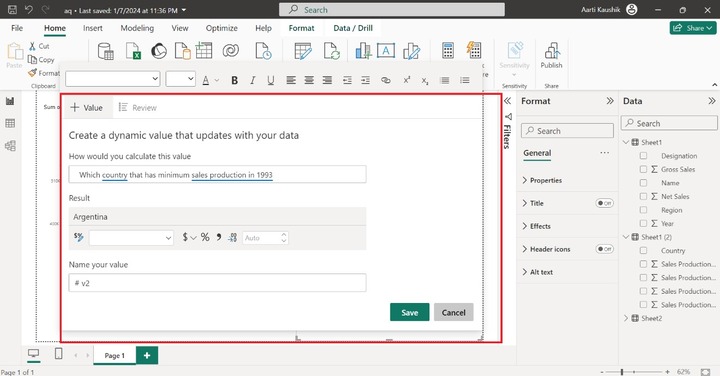Click the zoom slider in status bar
Viewport: 720px width, 376px height.
(x=634, y=371)
